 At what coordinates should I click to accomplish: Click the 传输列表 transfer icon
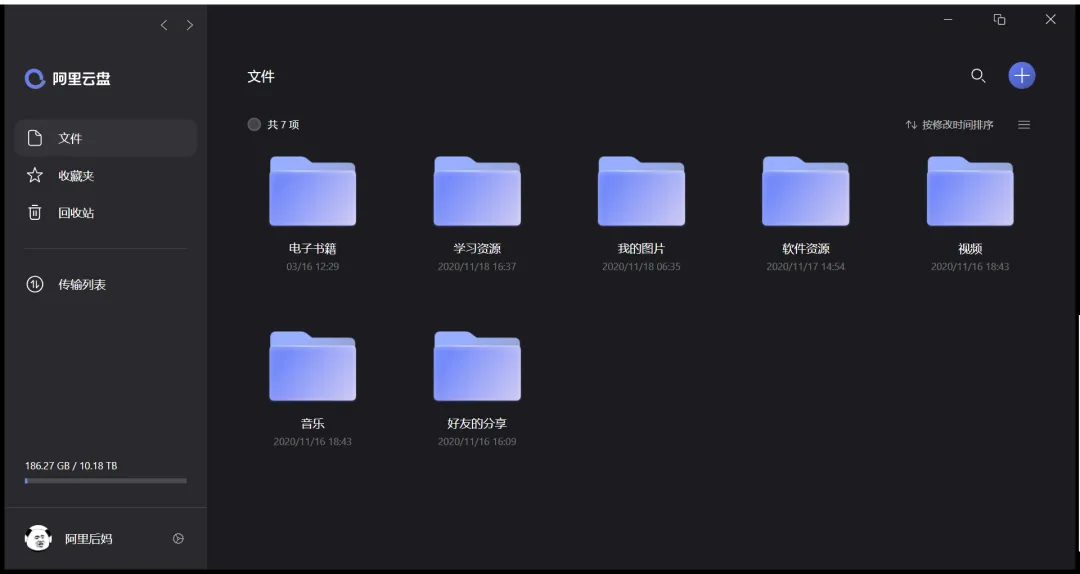coord(35,284)
